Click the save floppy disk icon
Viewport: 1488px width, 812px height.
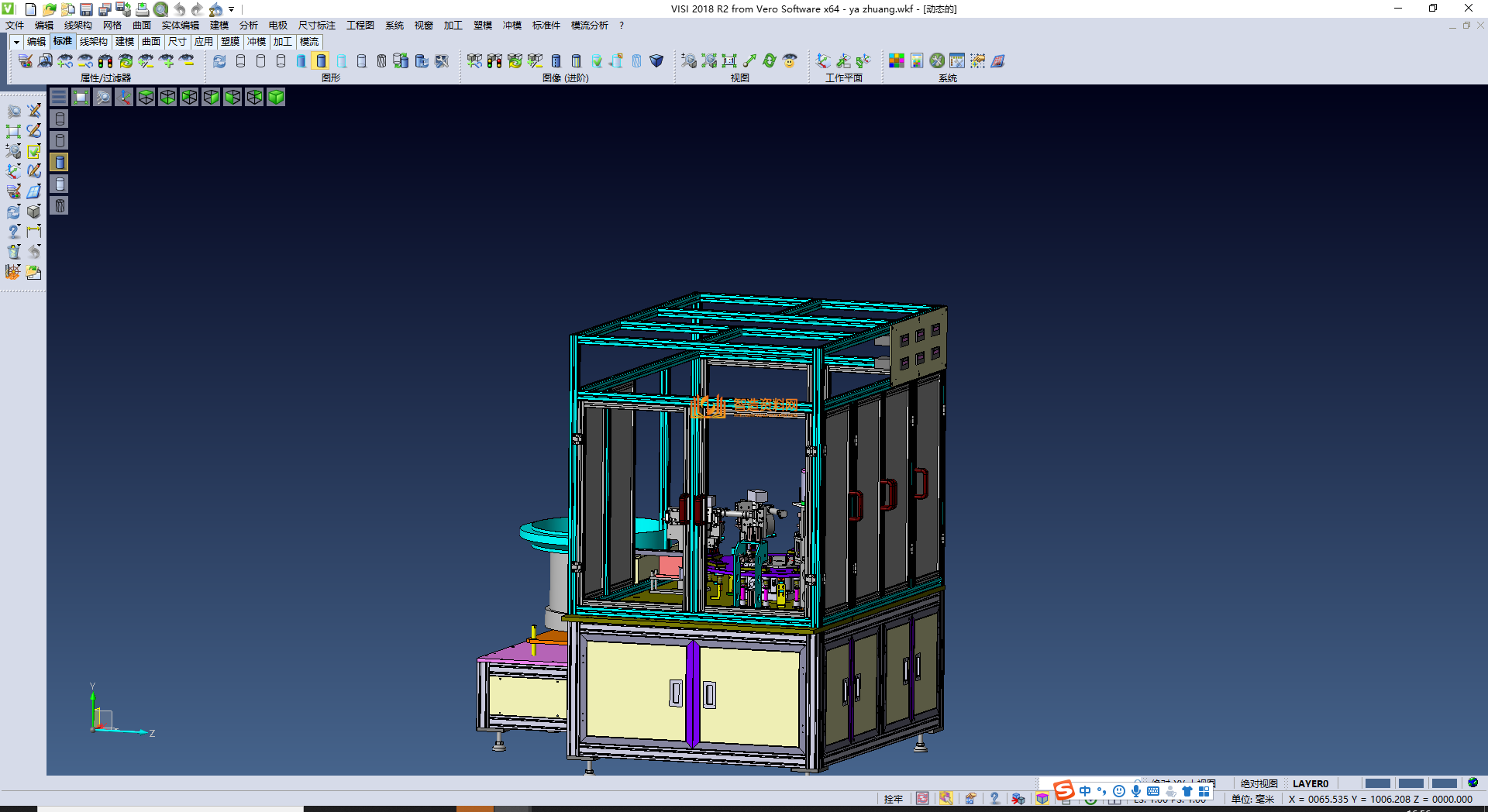87,9
